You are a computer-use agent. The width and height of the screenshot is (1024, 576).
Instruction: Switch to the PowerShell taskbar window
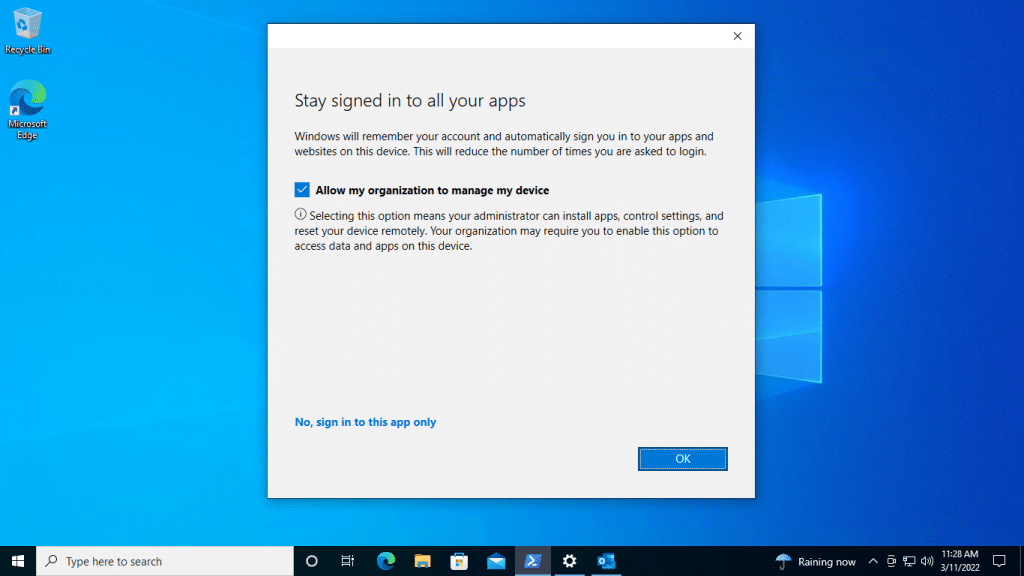click(533, 561)
